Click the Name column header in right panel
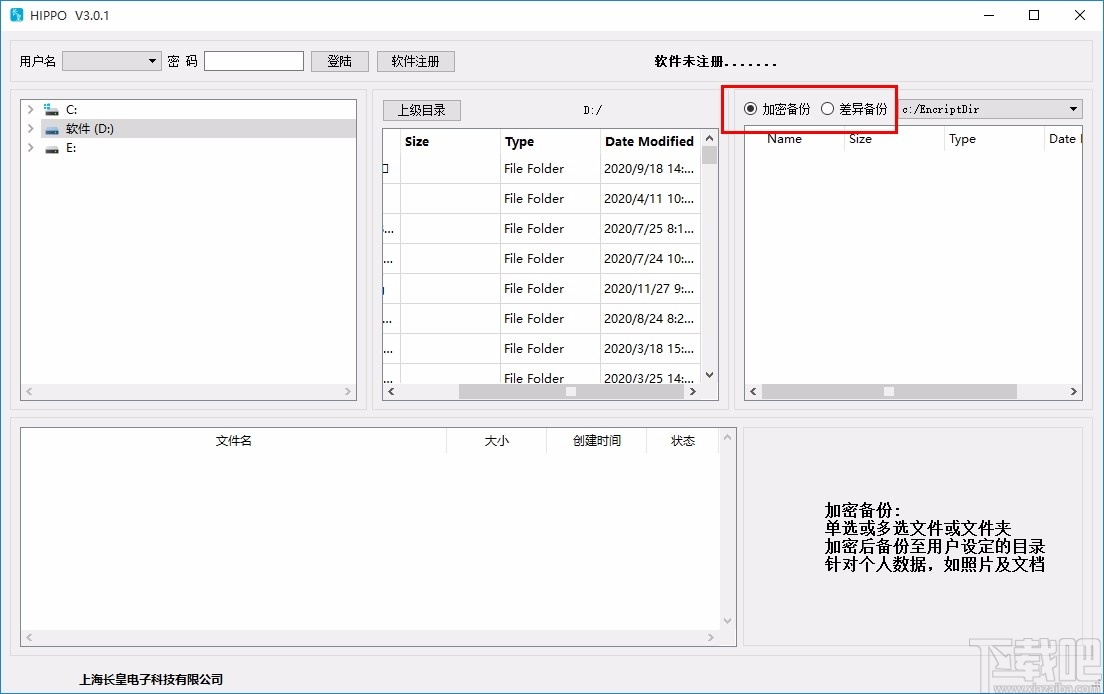This screenshot has width=1104, height=694. (x=786, y=139)
